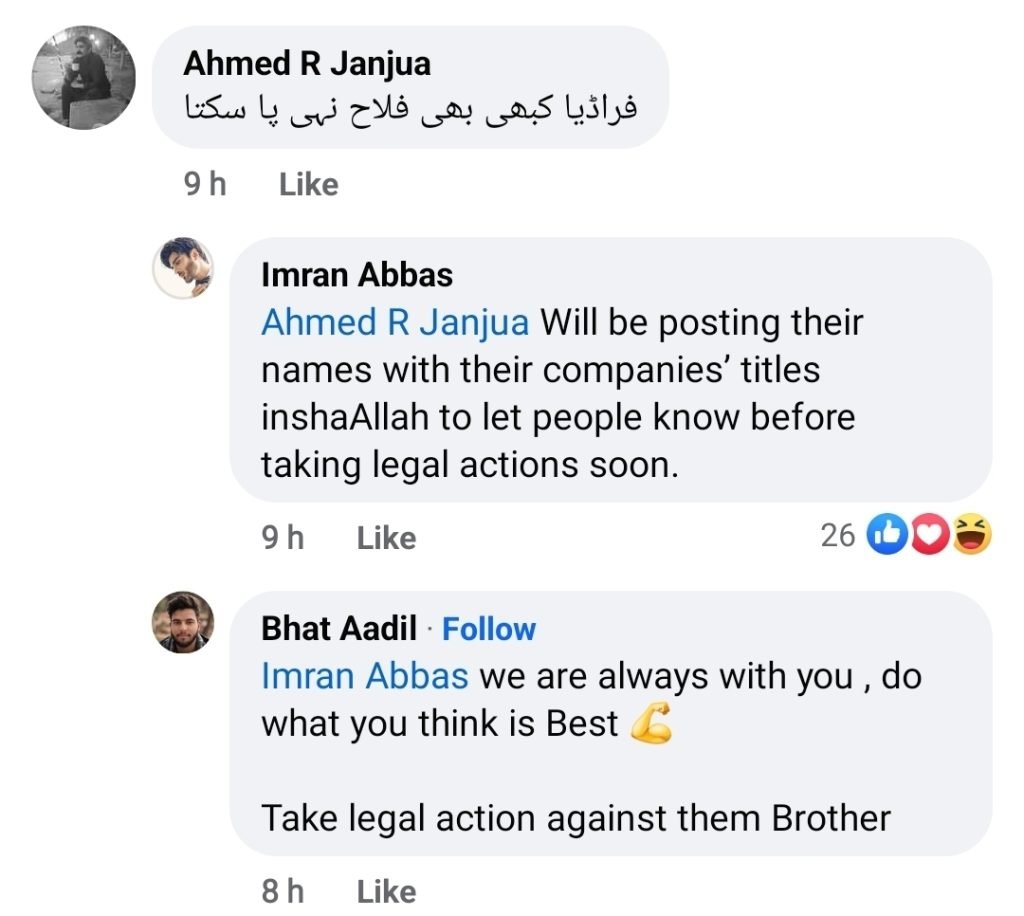Open Ahmed R Janjua's profile picture
Viewport: 1024px width, 916px height.
(84, 77)
